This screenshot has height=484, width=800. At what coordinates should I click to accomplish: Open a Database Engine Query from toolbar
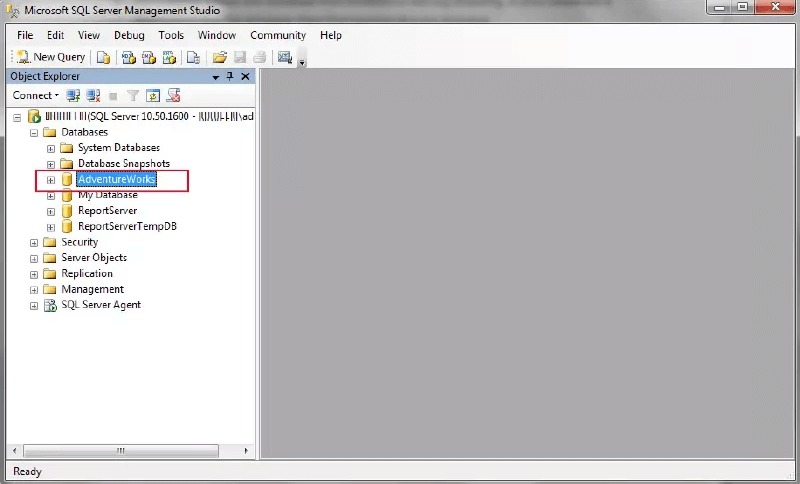pos(104,58)
